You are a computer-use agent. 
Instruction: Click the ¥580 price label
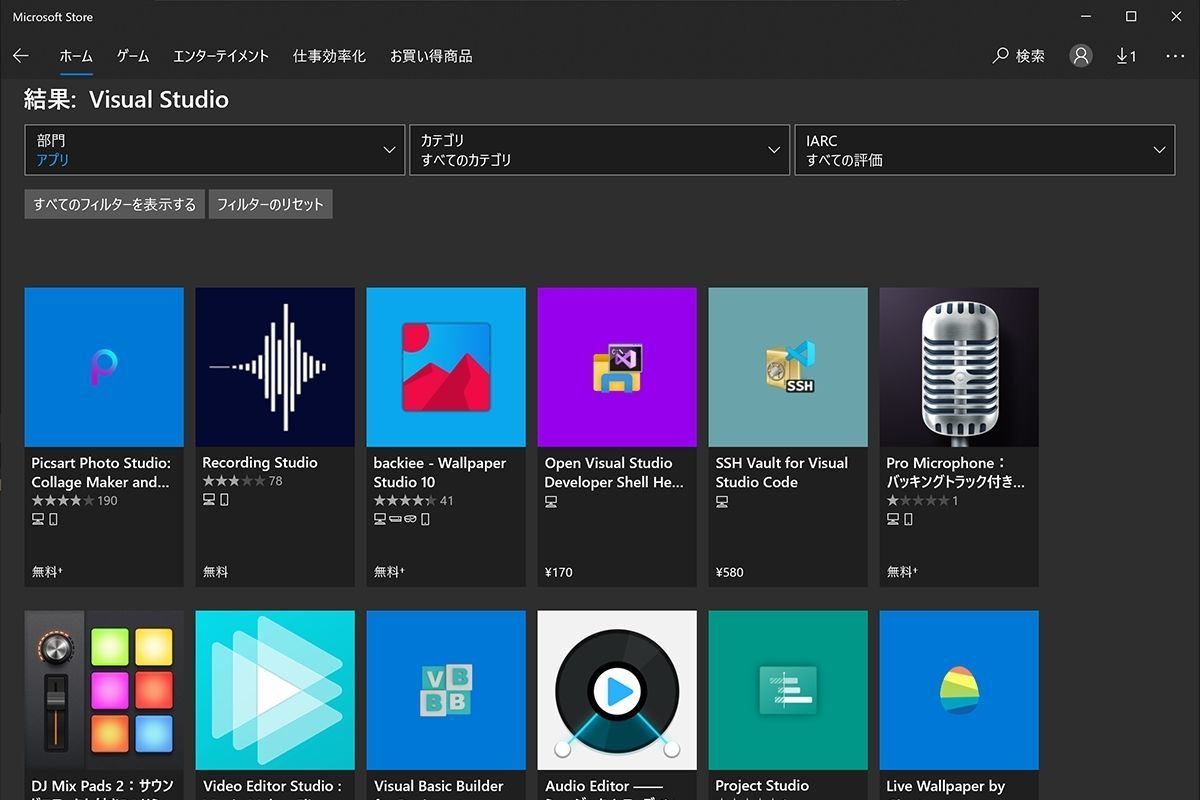(x=730, y=572)
